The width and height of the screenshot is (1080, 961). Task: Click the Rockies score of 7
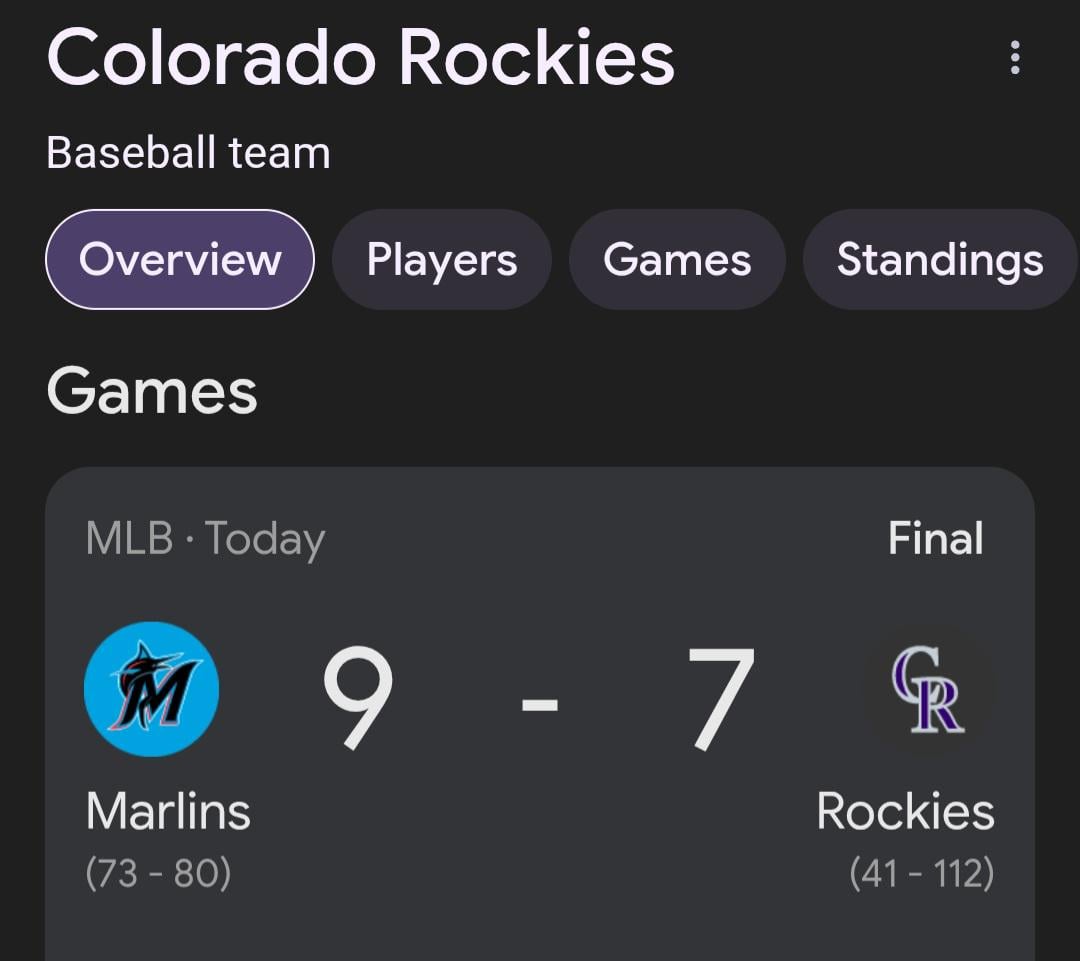(x=720, y=698)
